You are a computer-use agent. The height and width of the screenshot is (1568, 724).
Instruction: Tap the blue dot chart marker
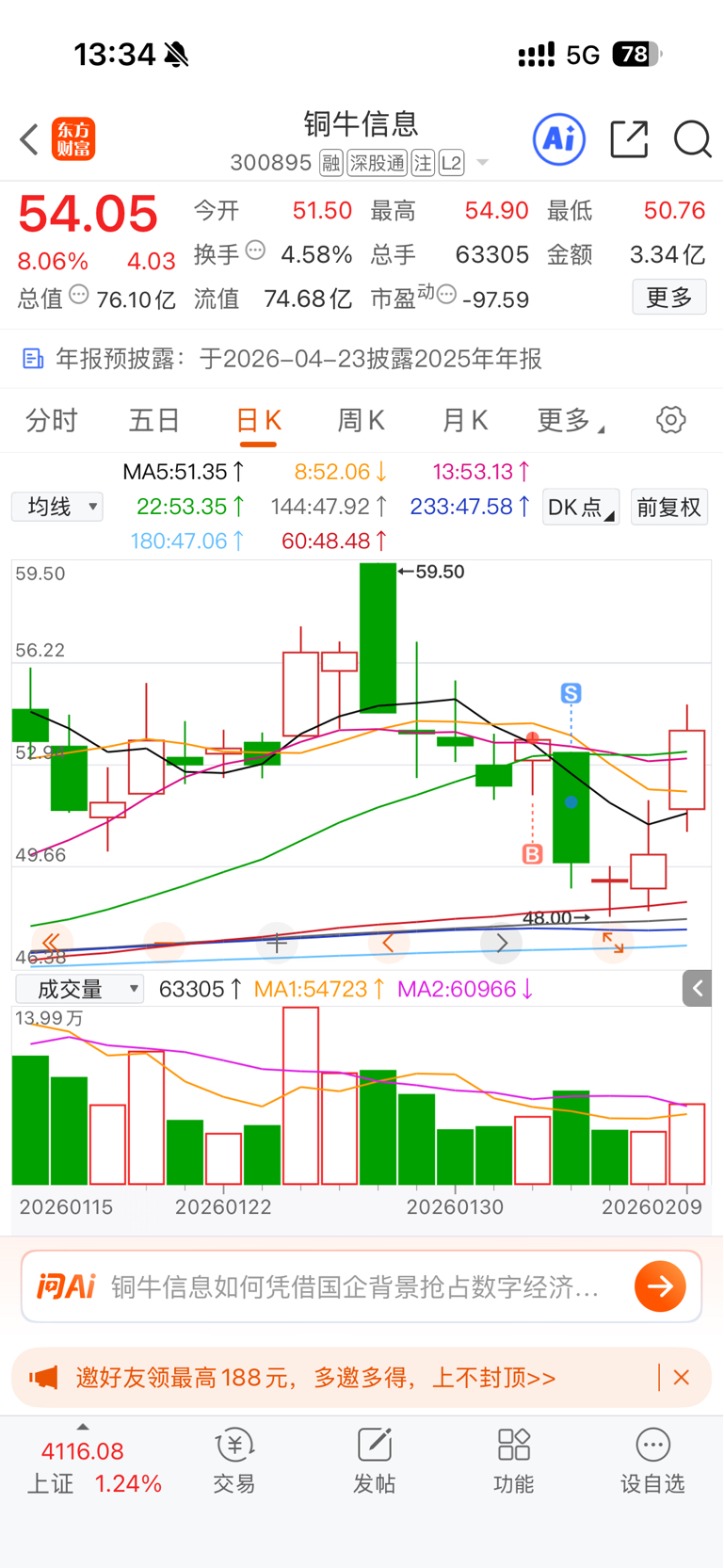(x=571, y=802)
